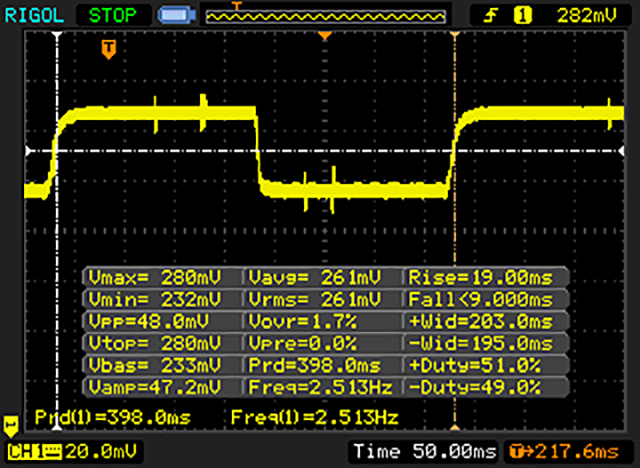The height and width of the screenshot is (468, 640).
Task: Click the Vpre=0.0% measurement
Action: pos(302,343)
